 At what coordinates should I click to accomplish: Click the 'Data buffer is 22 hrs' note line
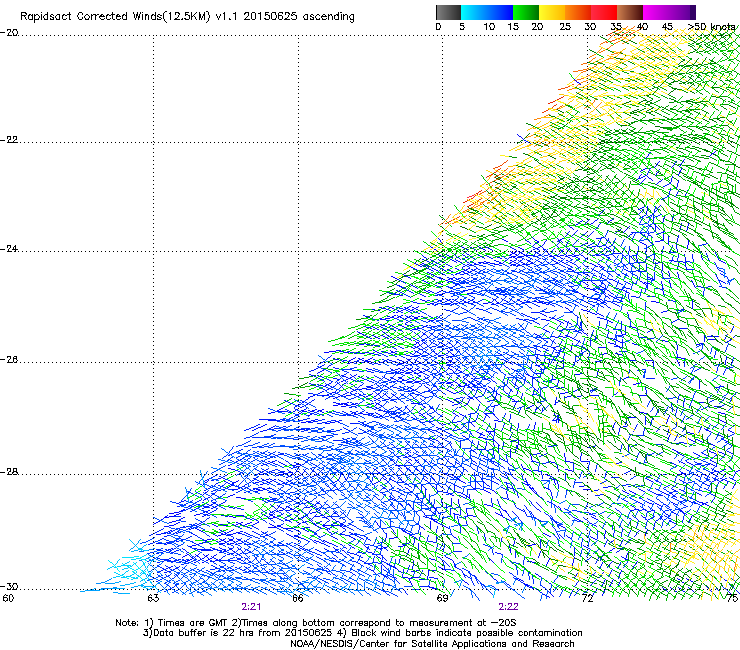pos(362,633)
